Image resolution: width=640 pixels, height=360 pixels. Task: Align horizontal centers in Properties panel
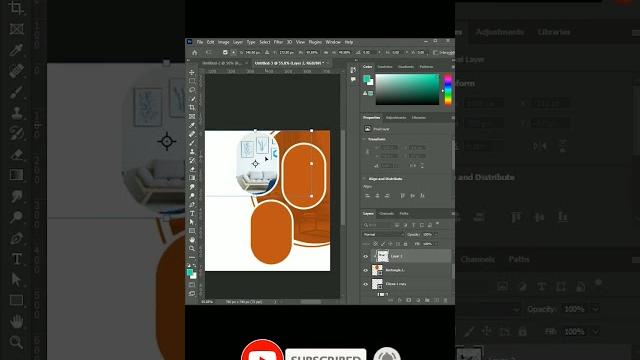coord(377,196)
